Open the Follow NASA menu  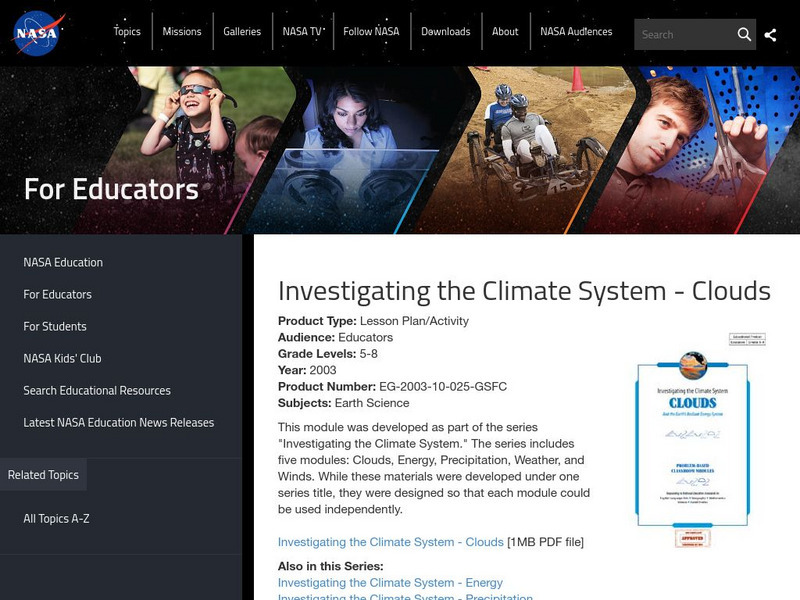(371, 32)
